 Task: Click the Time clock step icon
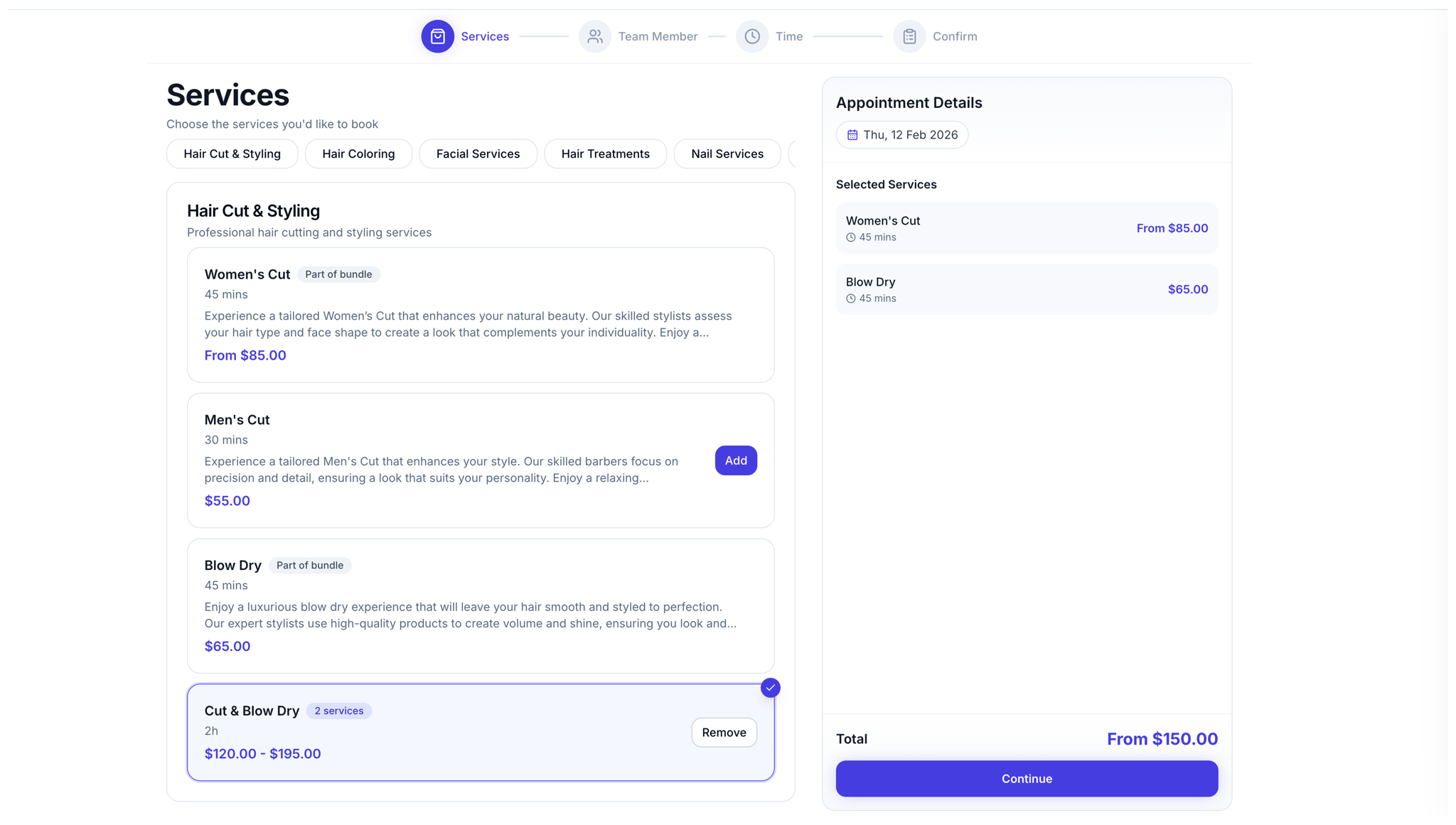pos(752,36)
